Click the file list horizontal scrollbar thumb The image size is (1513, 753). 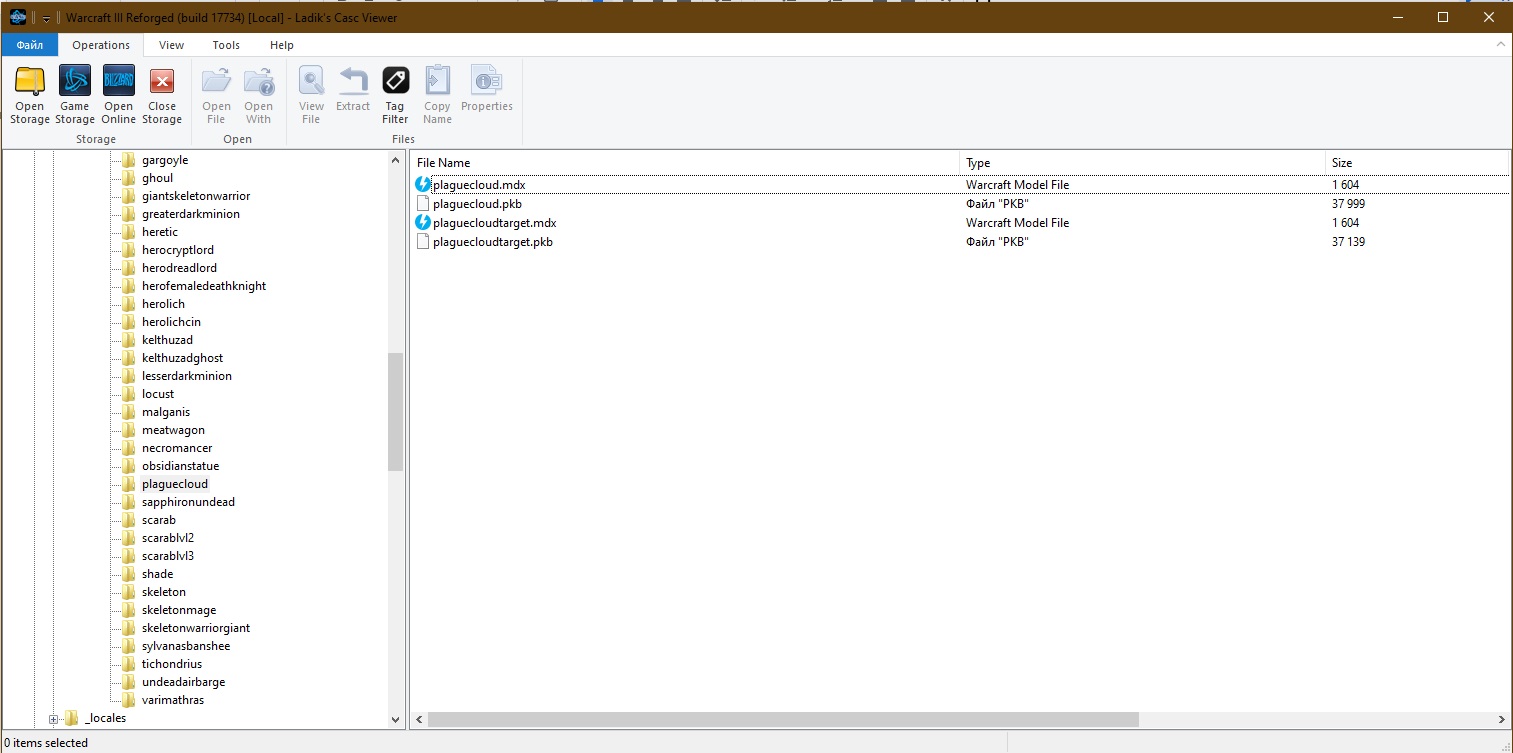click(783, 720)
